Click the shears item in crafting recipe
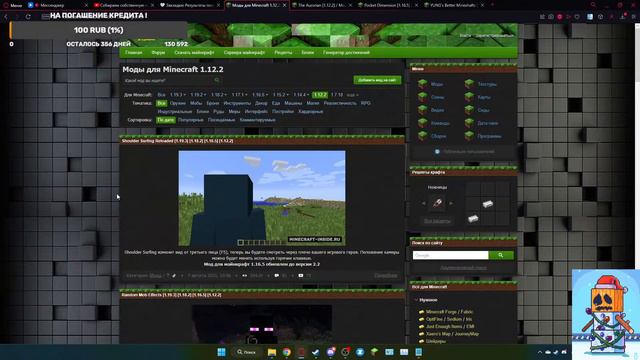The image size is (640, 360). click(437, 203)
